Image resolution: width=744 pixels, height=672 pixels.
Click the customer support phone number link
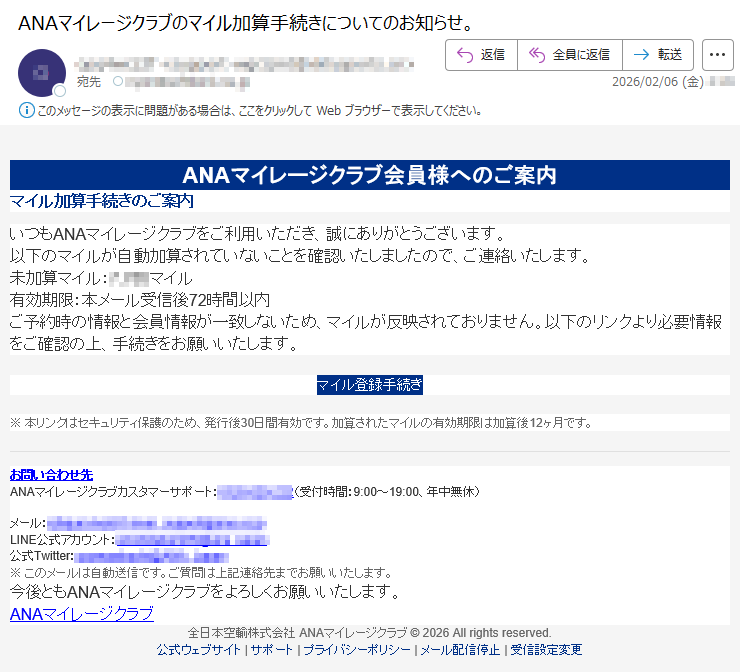254,491
